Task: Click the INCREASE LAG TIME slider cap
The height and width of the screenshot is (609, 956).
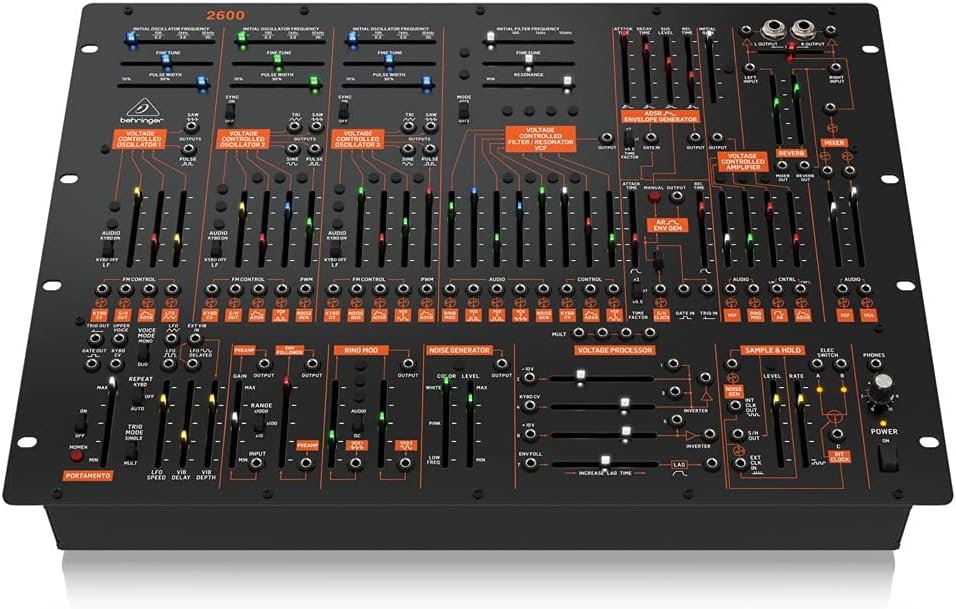Action: point(605,461)
